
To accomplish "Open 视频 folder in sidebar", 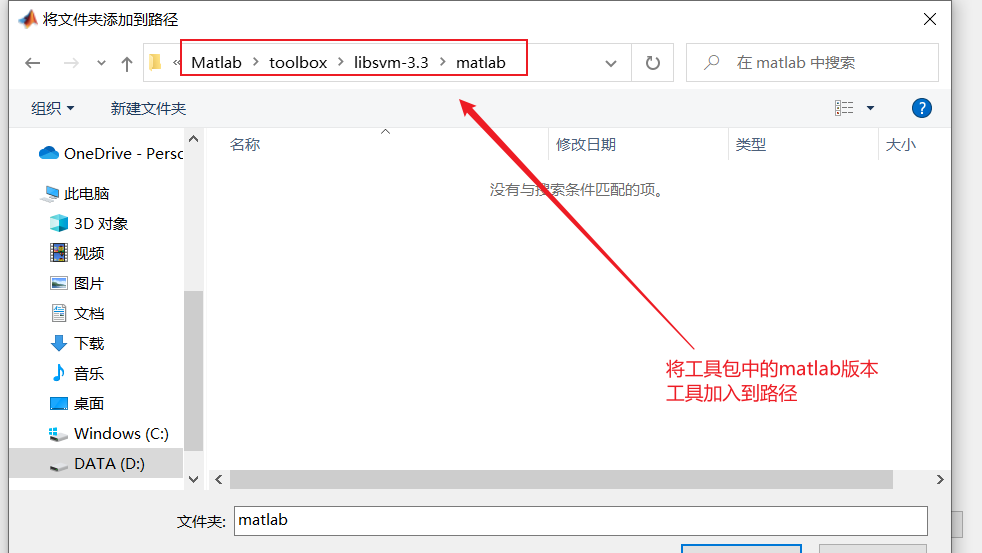I will click(x=77, y=254).
